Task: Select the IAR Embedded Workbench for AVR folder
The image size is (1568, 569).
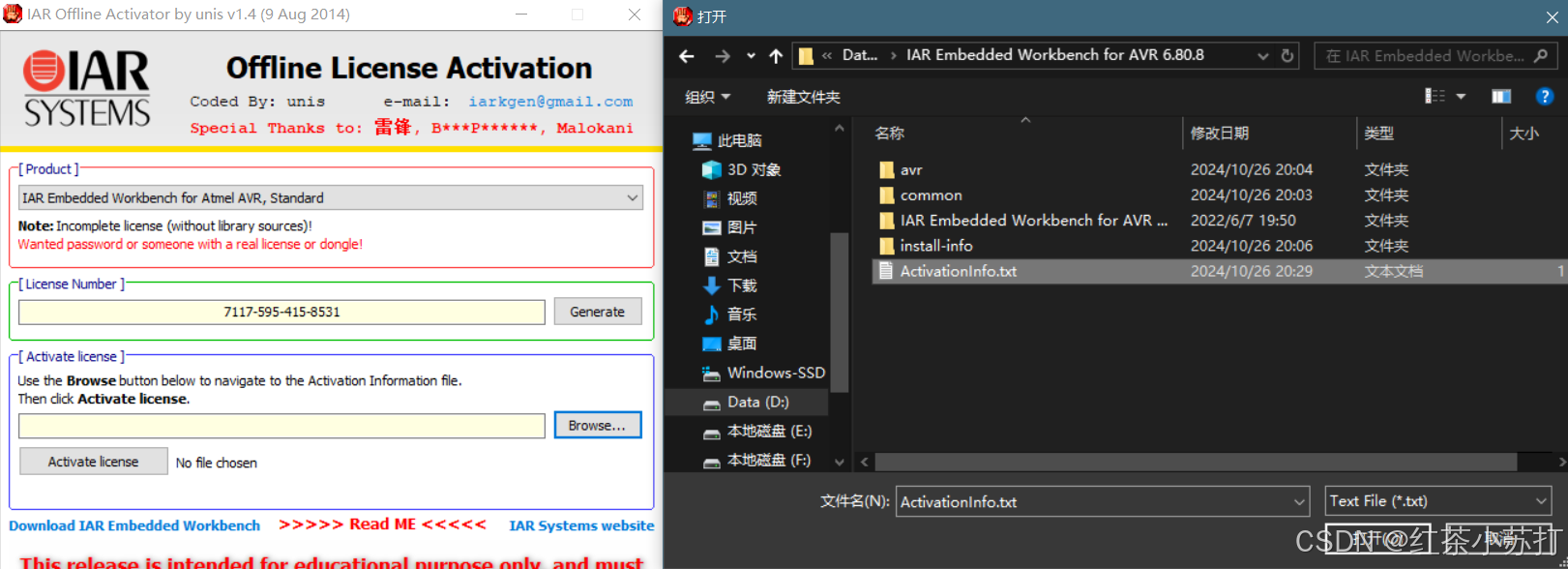Action: point(1034,221)
